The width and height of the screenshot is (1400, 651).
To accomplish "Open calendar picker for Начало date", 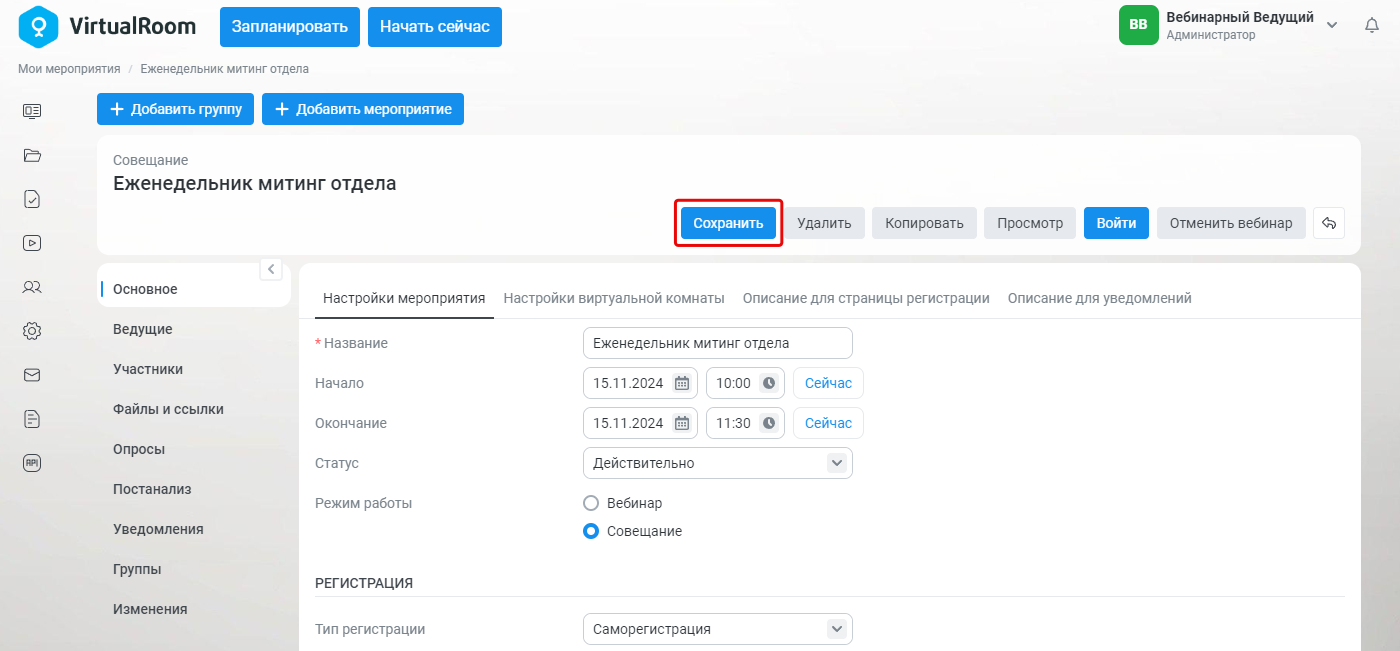I will pos(682,383).
